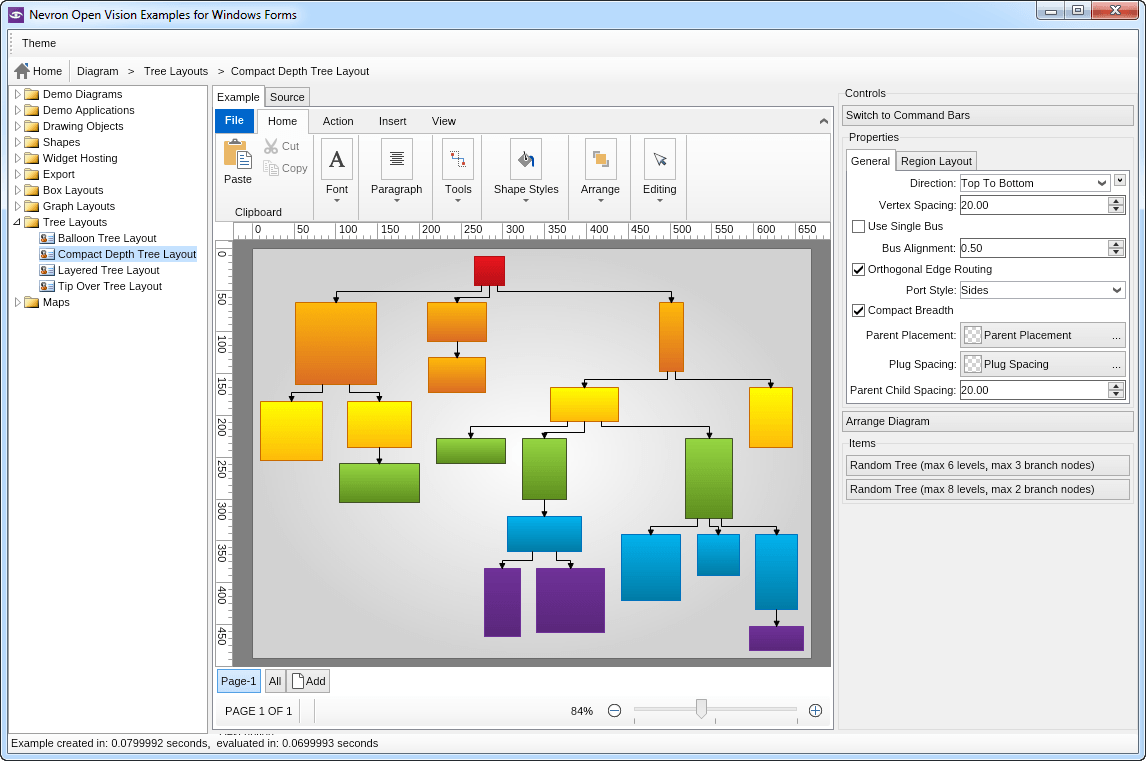Click Switch to Command Bars button

tap(987, 116)
